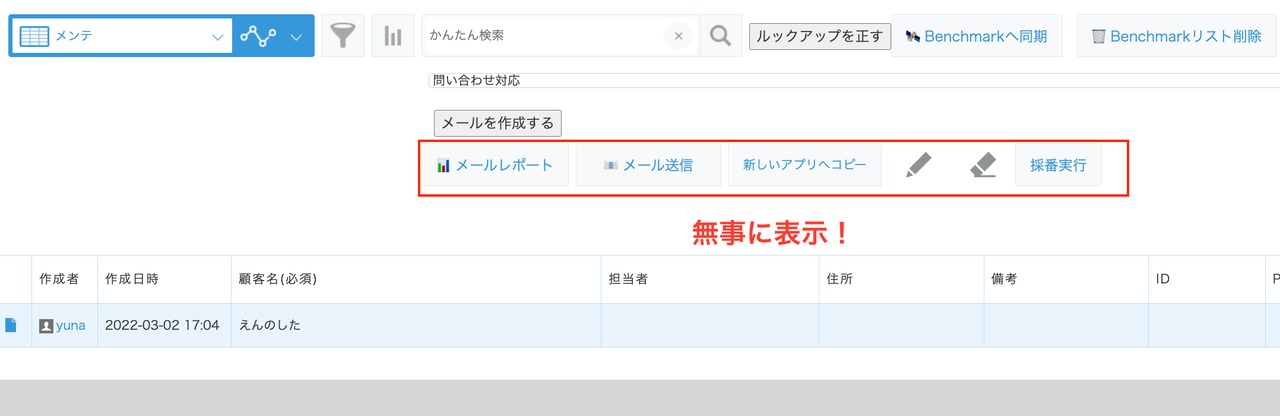Open メールレポート
This screenshot has width=1280, height=416.
495,165
